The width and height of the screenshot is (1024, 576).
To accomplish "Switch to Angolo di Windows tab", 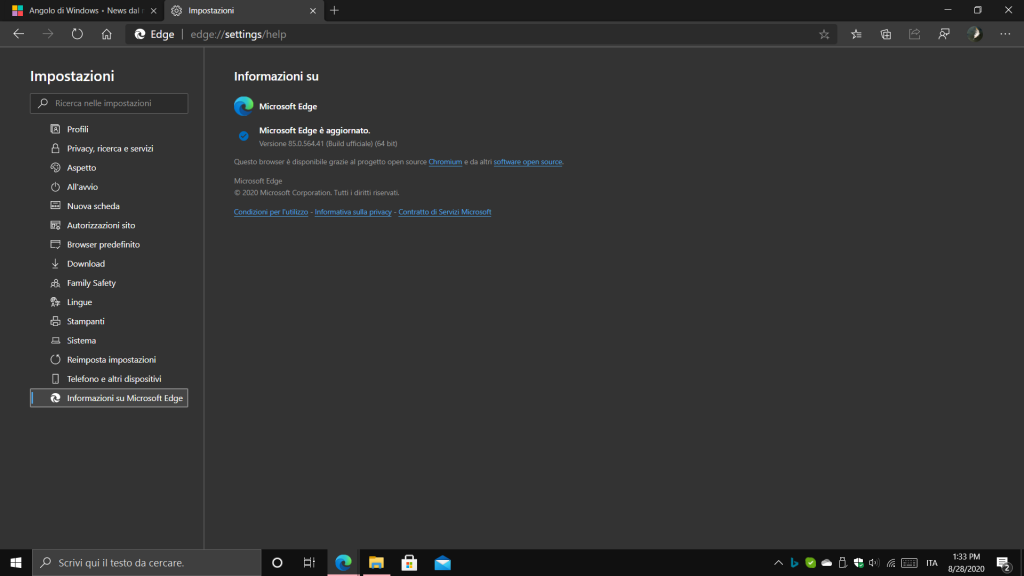I will [x=78, y=10].
